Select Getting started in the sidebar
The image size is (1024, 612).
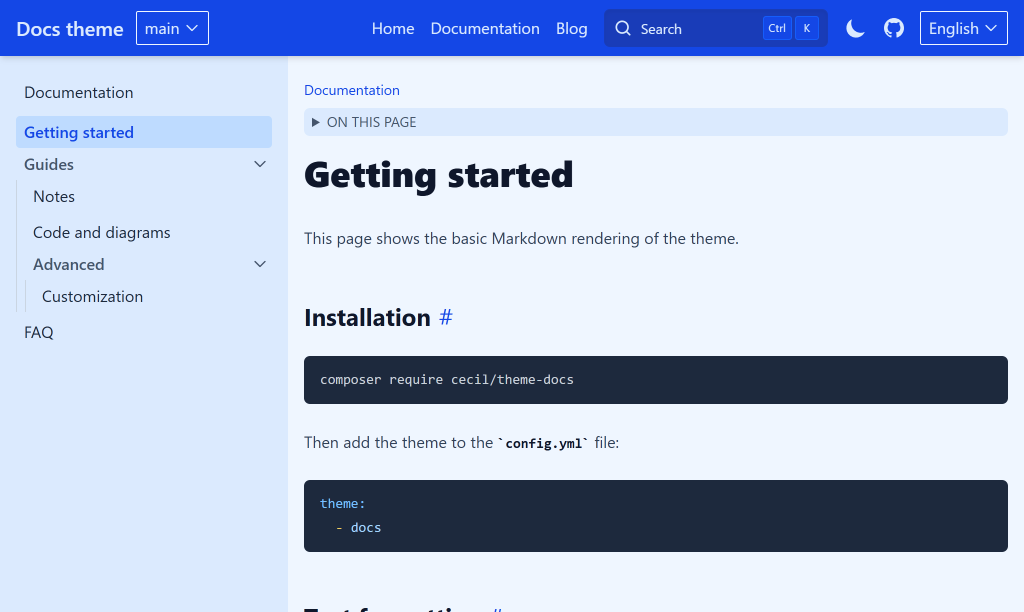coord(144,132)
